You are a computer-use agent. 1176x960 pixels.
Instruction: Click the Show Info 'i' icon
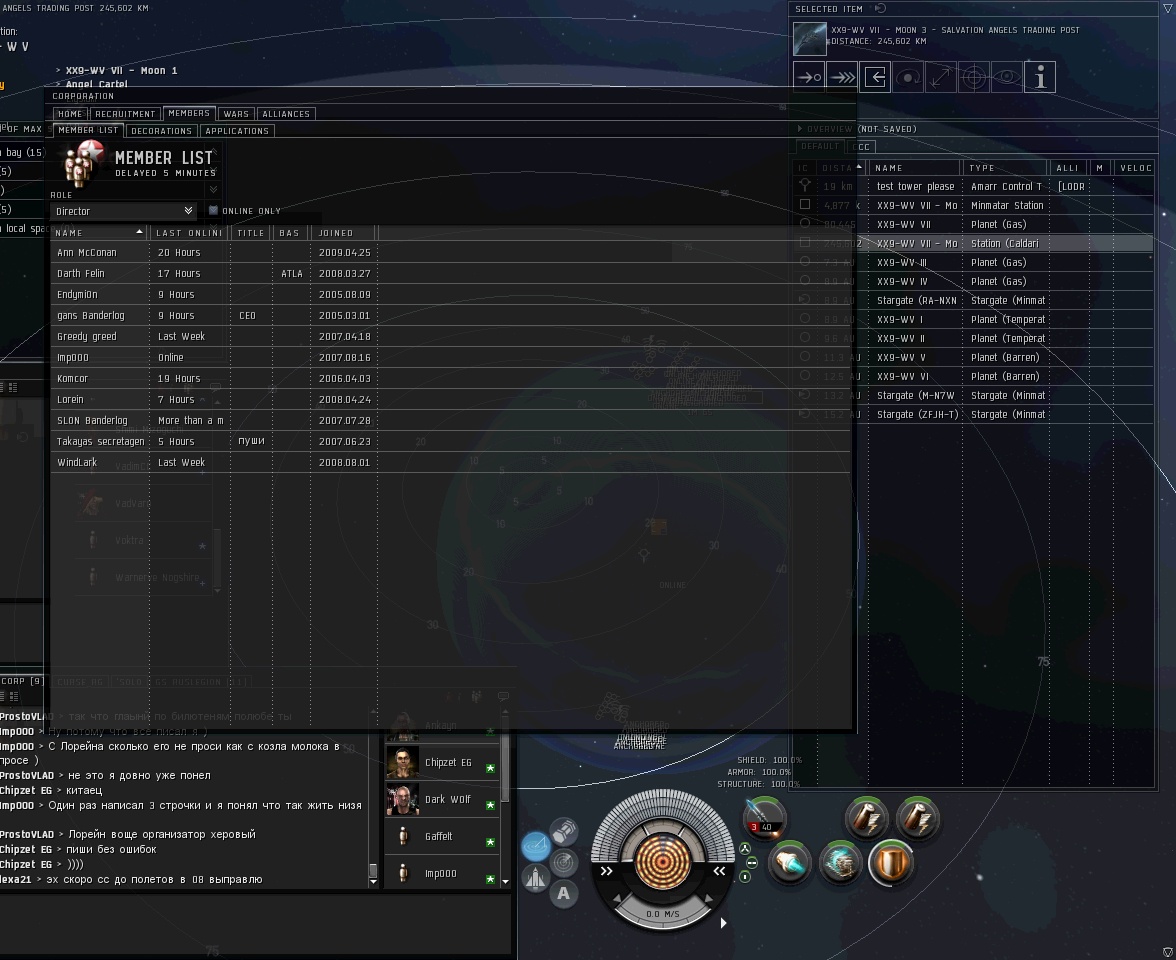pyautogui.click(x=1040, y=77)
